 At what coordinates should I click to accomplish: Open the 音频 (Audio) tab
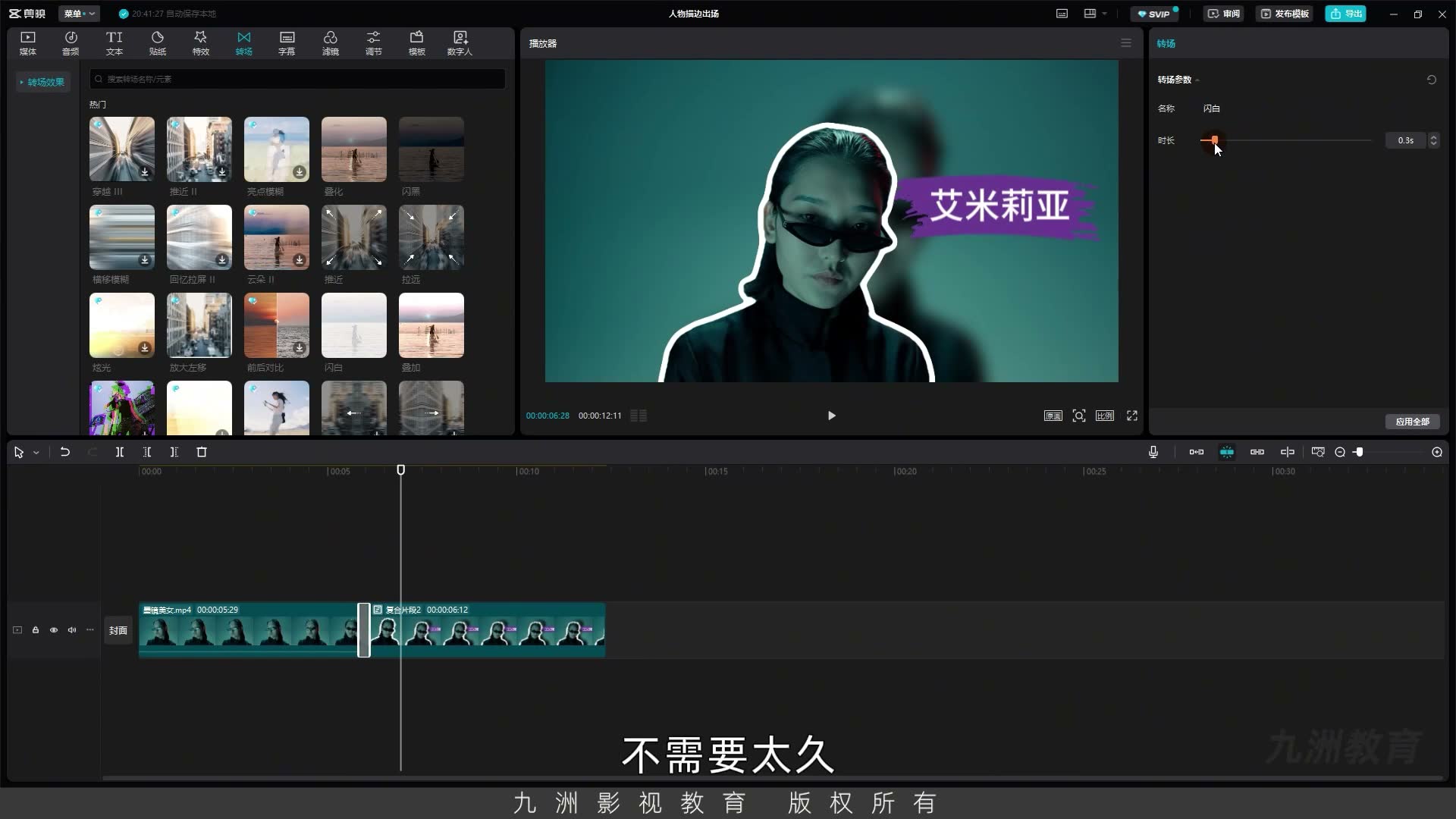pyautogui.click(x=71, y=43)
